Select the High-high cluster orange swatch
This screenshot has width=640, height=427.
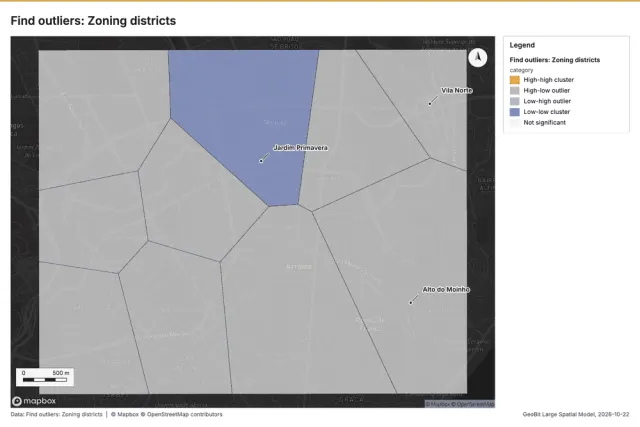(515, 80)
